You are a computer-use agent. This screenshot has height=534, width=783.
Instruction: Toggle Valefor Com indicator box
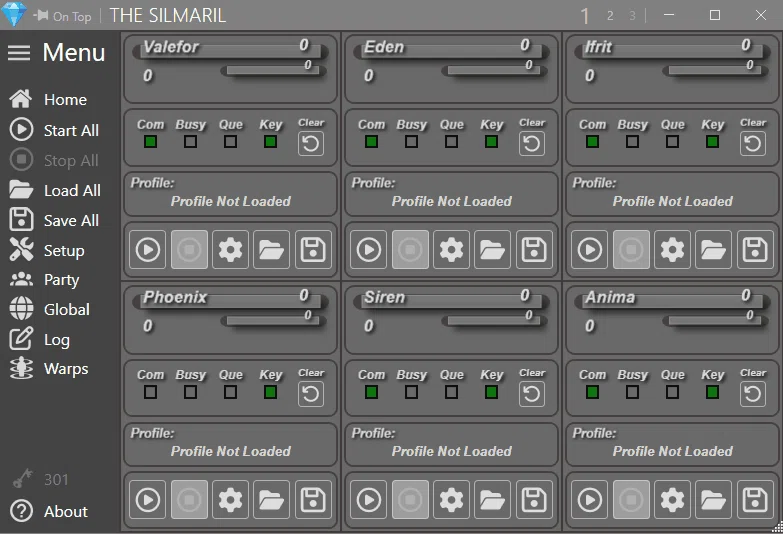coord(150,142)
